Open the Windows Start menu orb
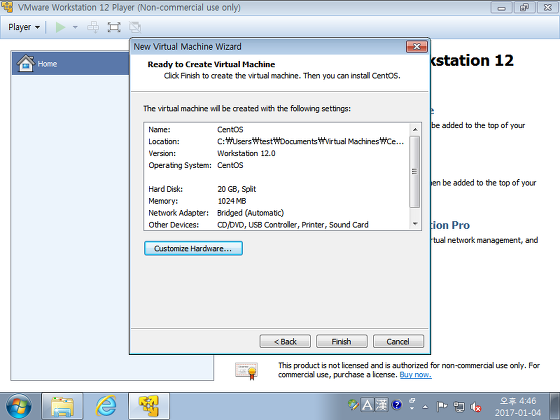This screenshot has height=420, width=560. point(19,406)
